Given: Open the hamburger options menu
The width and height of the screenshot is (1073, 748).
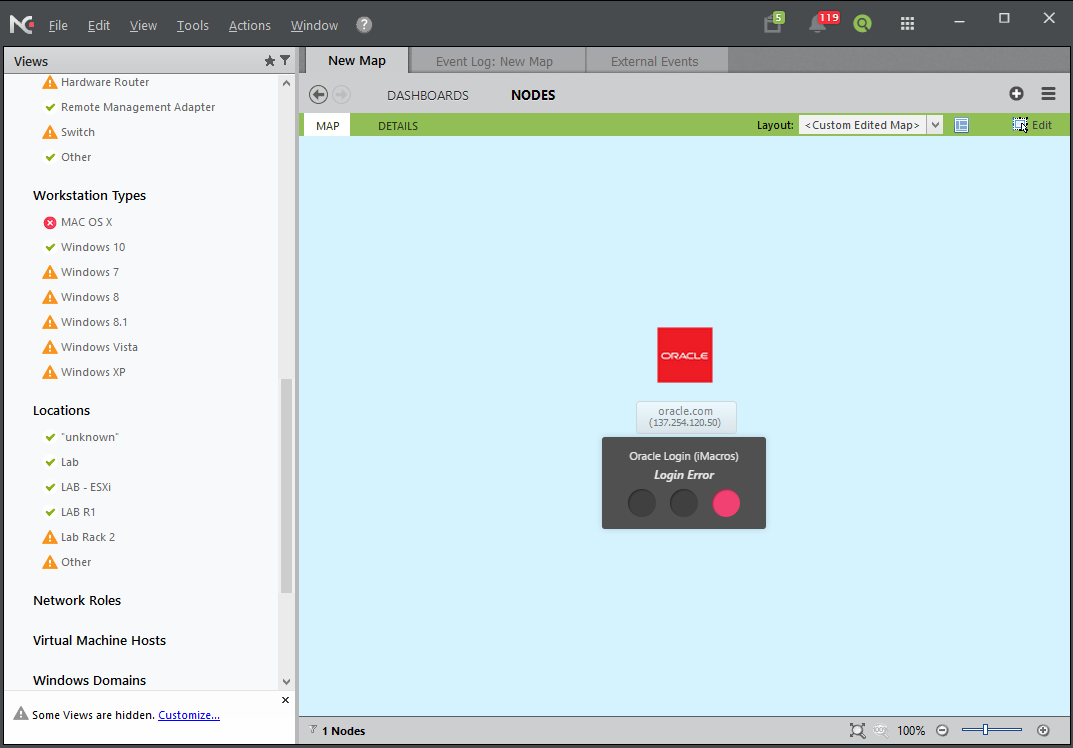Looking at the screenshot, I should point(1048,94).
